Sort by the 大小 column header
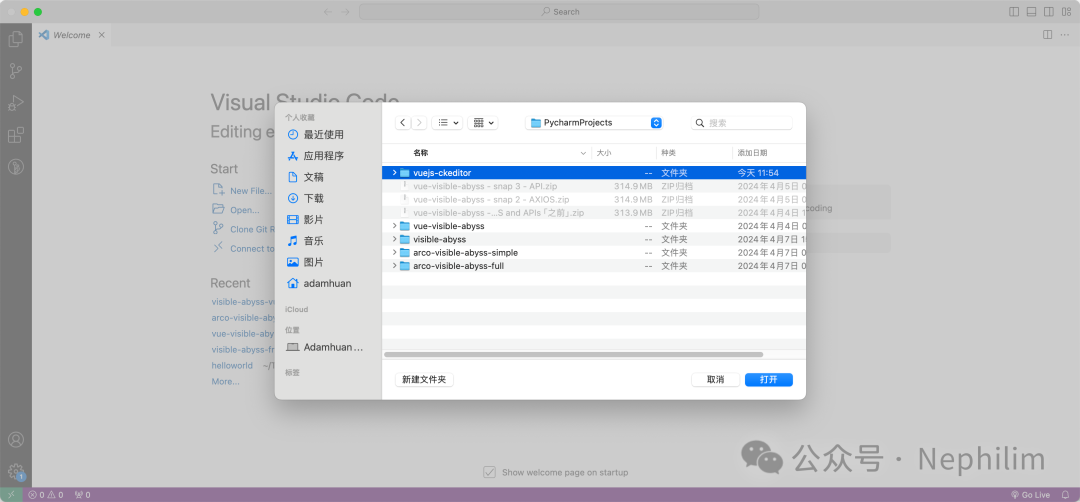Image resolution: width=1080 pixels, height=502 pixels. pyautogui.click(x=624, y=153)
